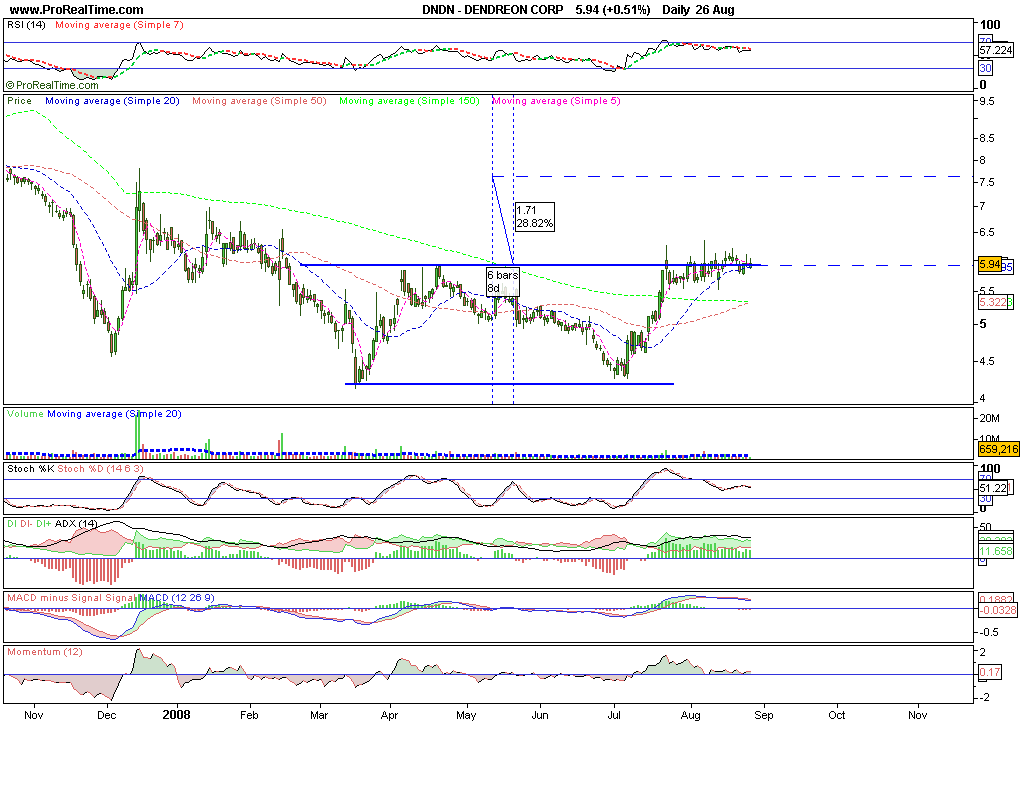Select the Stoch %K label
The image size is (1024, 800).
pos(31,468)
